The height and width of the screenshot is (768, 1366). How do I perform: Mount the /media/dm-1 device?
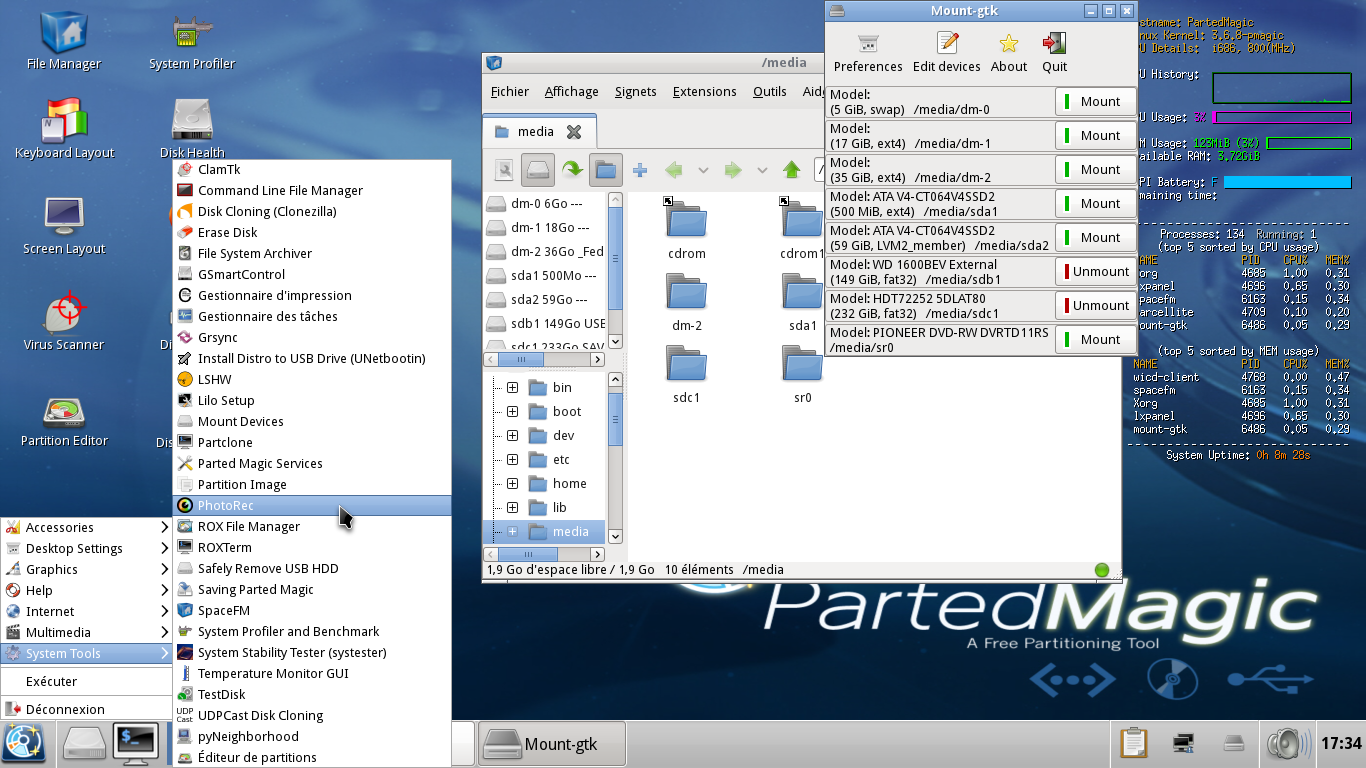1095,135
